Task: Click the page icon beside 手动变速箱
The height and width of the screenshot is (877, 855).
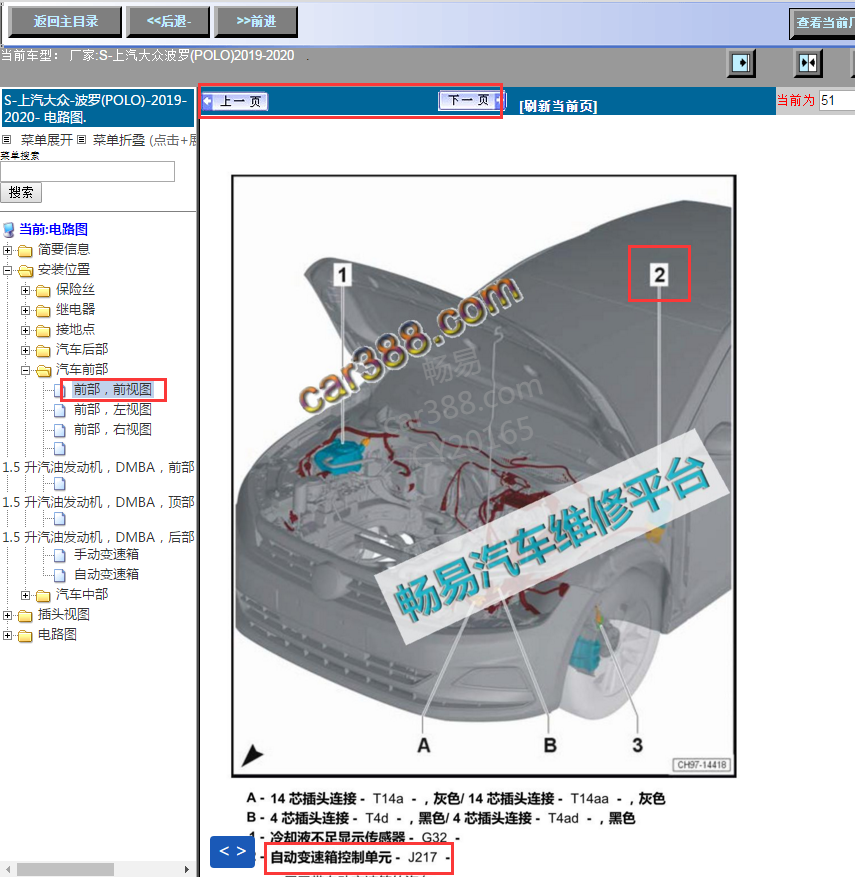Action: tap(60, 555)
